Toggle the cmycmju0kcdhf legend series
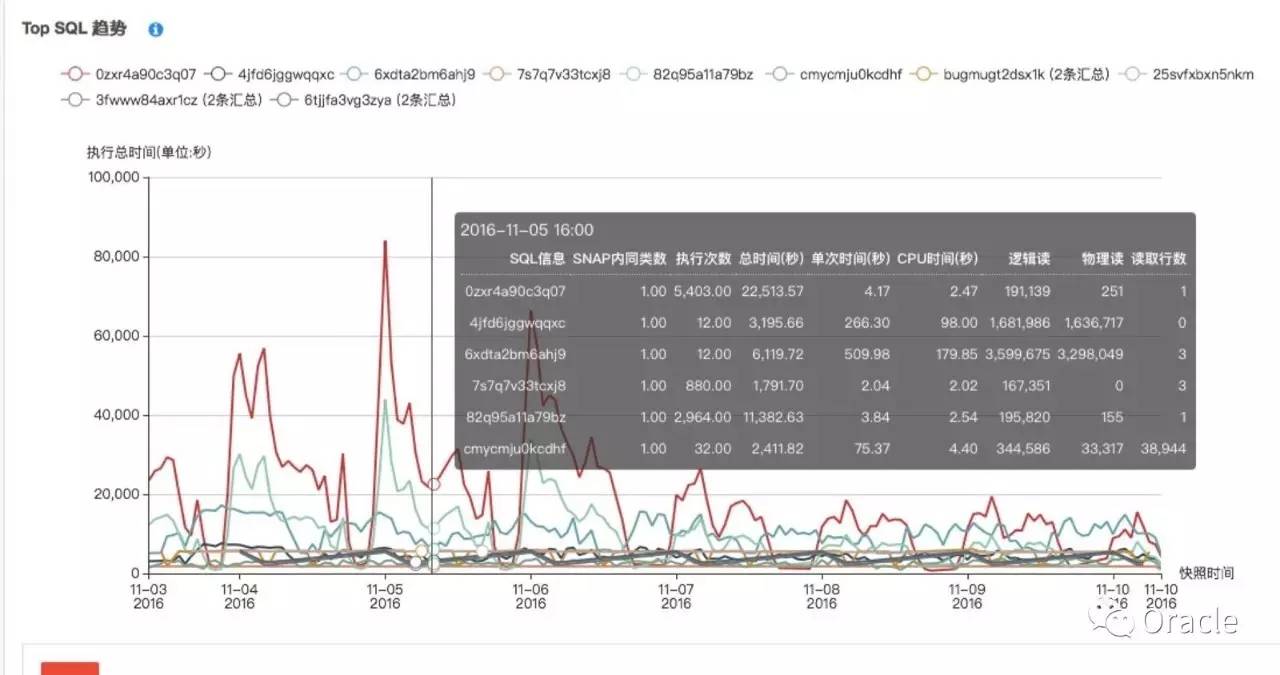The width and height of the screenshot is (1280, 675). point(834,74)
